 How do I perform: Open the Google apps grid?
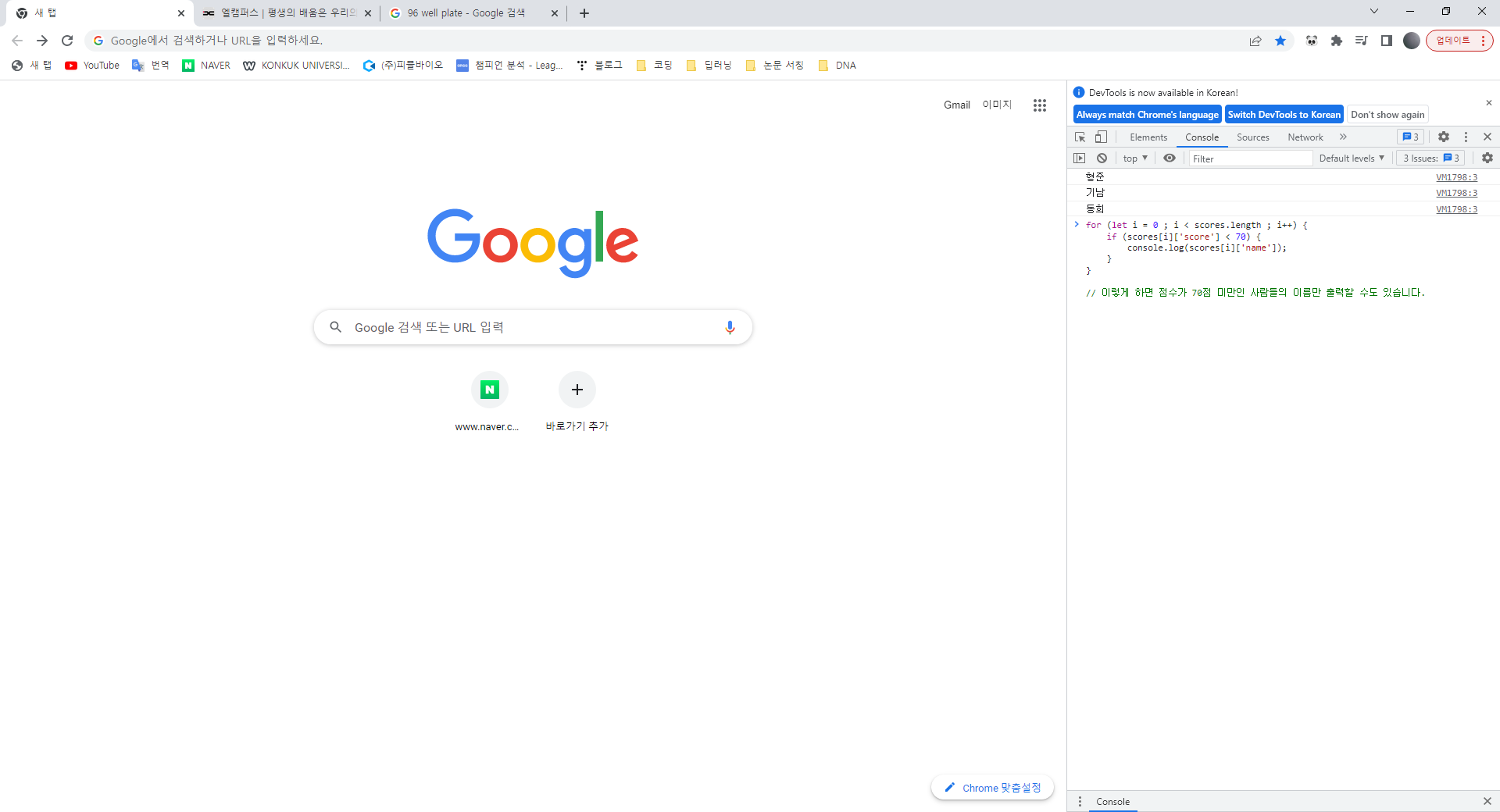pos(1039,105)
